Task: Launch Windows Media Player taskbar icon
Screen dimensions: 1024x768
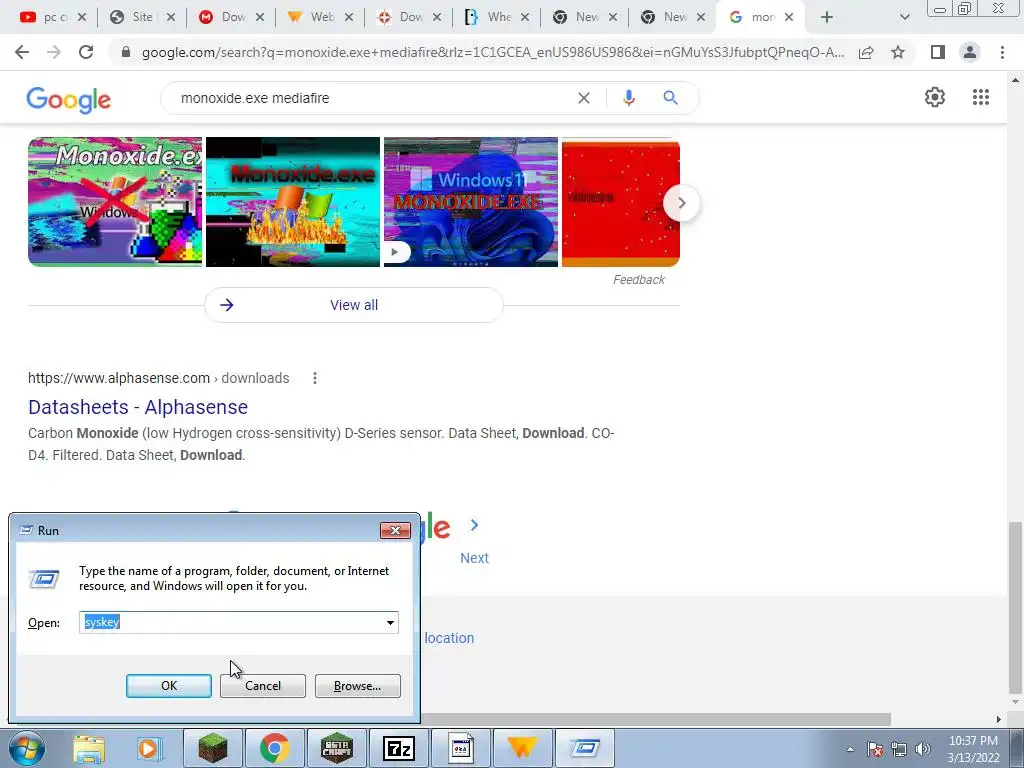Action: point(150,748)
